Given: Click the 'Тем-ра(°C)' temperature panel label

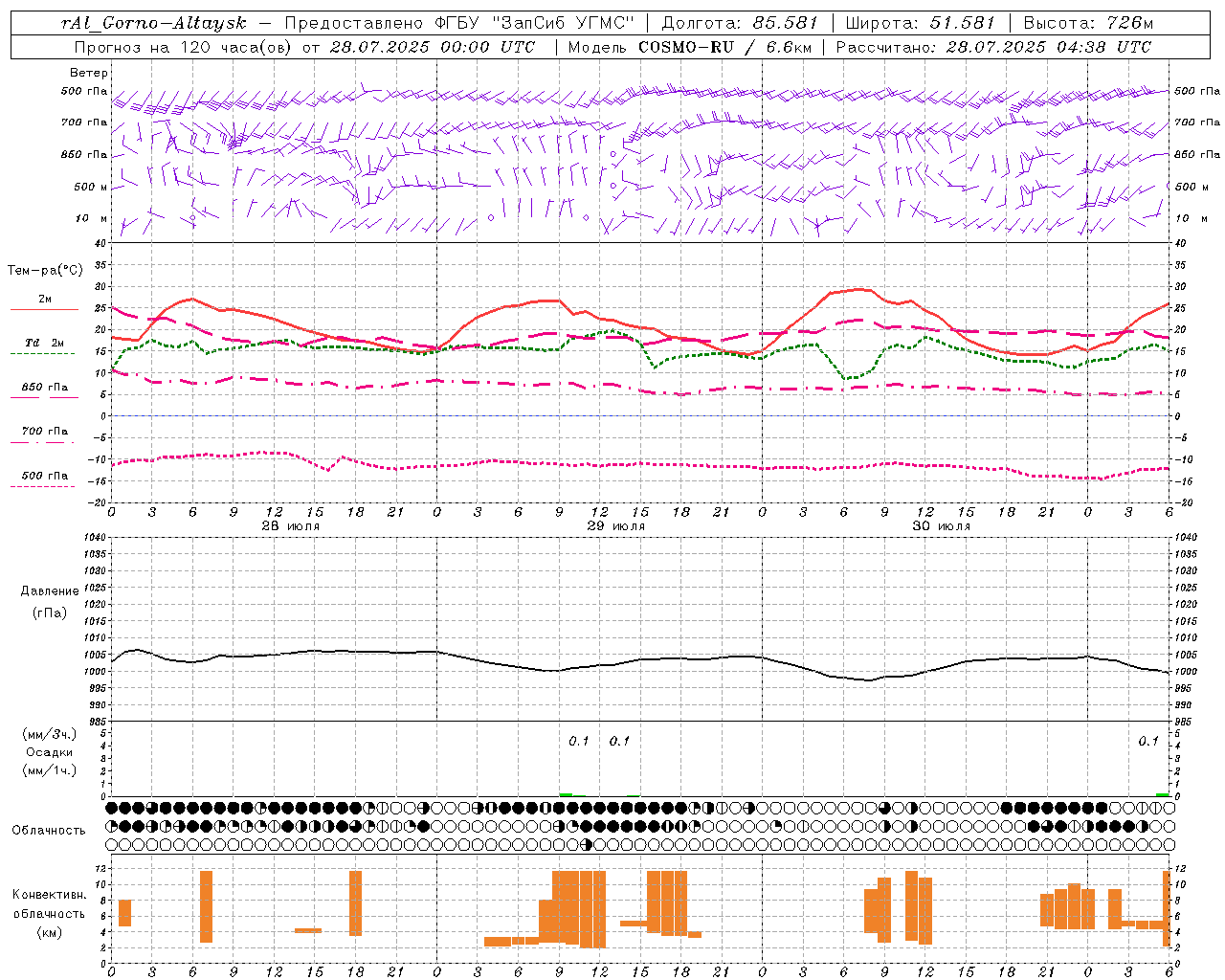Looking at the screenshot, I should (x=45, y=271).
